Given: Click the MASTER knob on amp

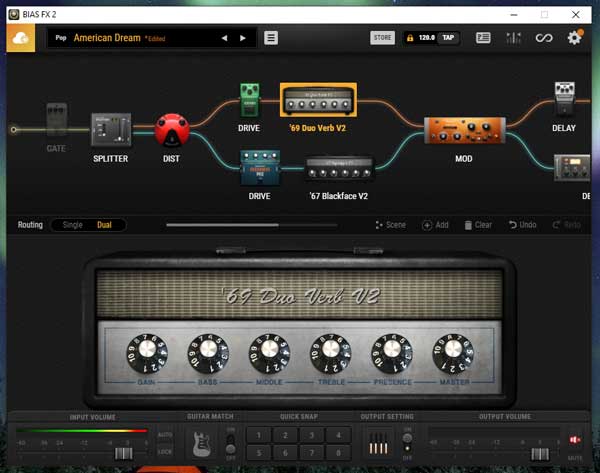Looking at the screenshot, I should coord(453,353).
